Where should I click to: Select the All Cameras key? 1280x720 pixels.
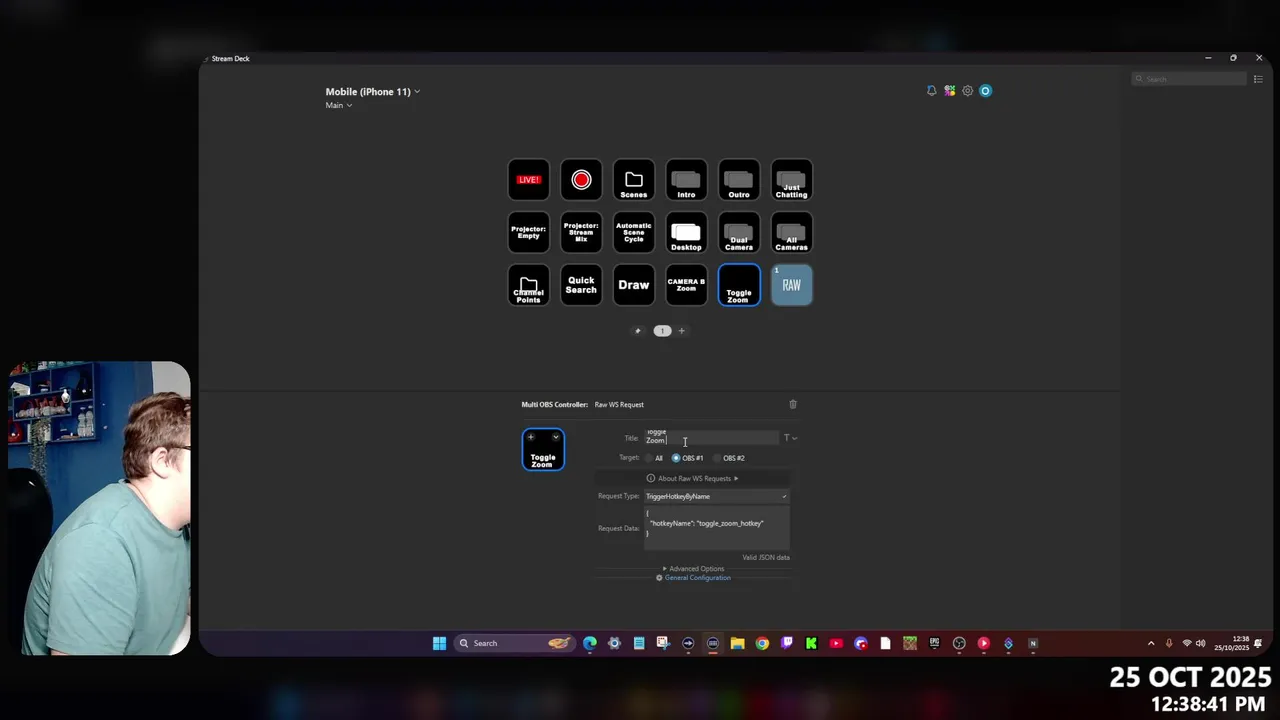tap(791, 233)
